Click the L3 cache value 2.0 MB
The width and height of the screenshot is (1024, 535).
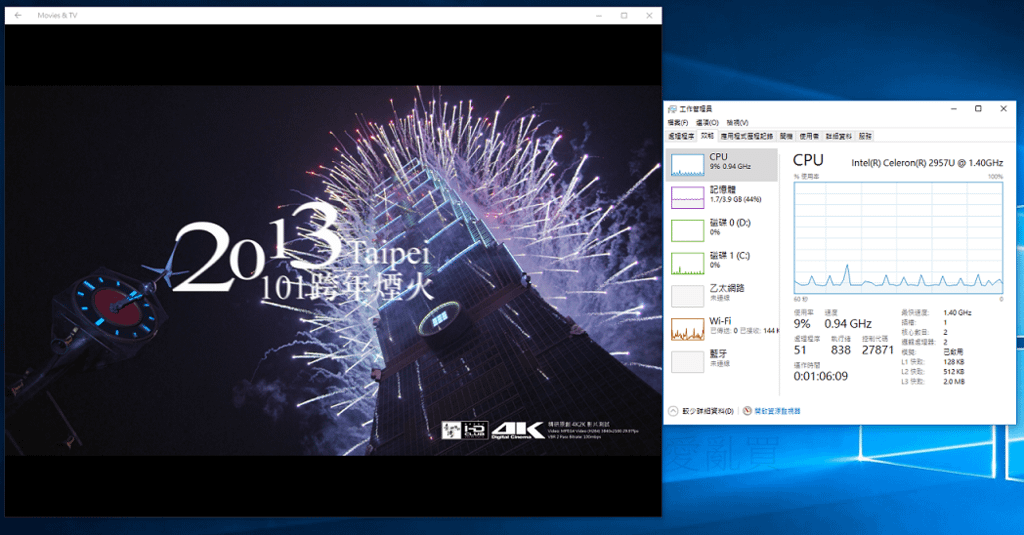pos(953,381)
